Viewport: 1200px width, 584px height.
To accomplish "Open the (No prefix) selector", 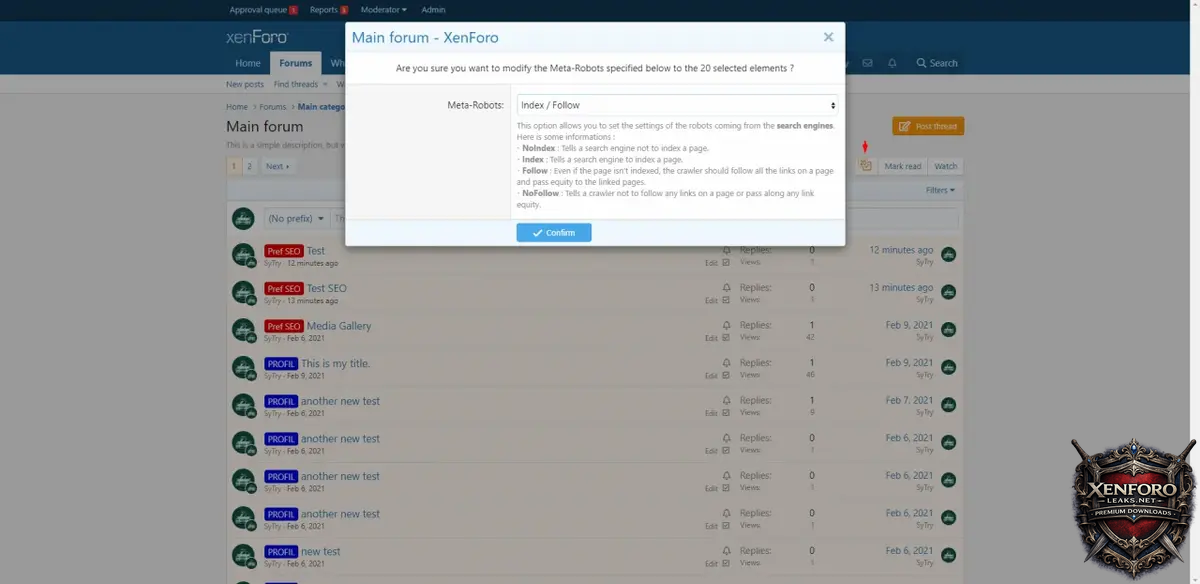I will click(x=295, y=218).
